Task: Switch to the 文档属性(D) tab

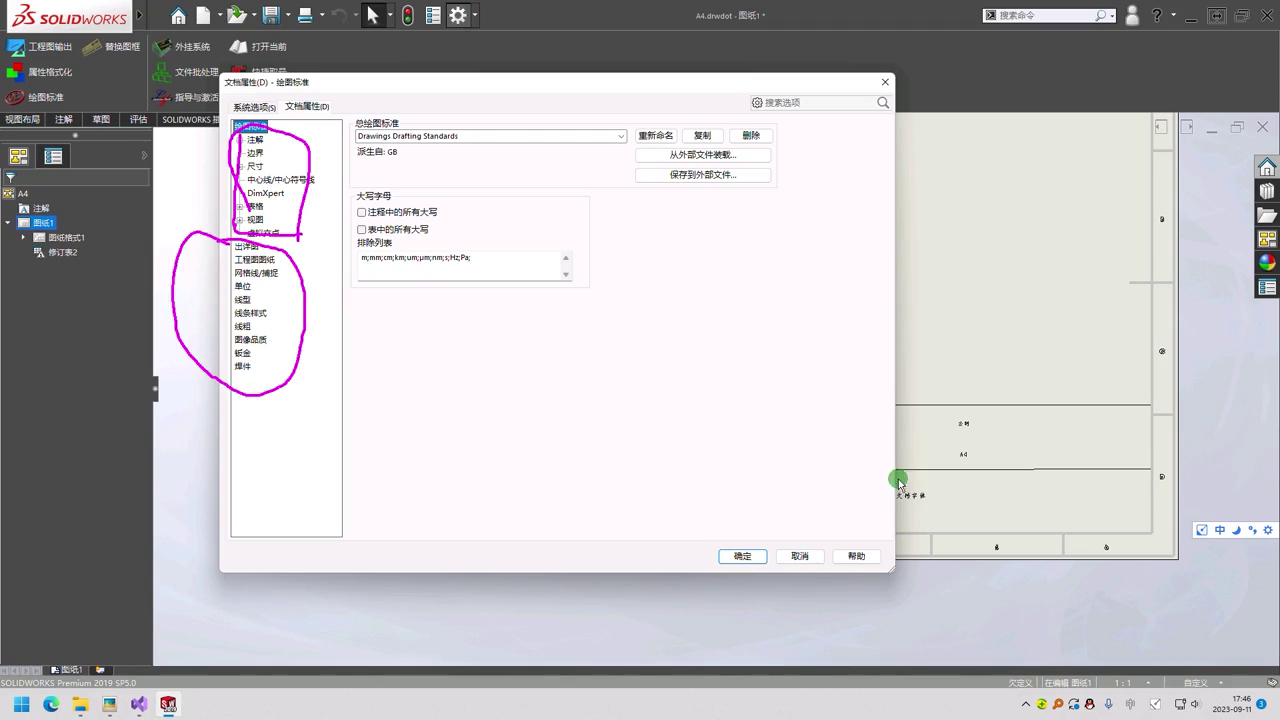Action: click(307, 106)
